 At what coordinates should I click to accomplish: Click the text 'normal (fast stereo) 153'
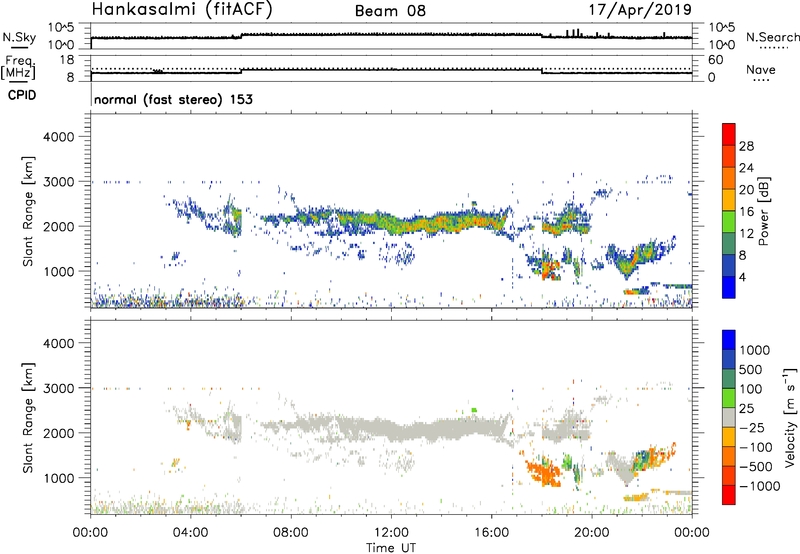[x=173, y=99]
